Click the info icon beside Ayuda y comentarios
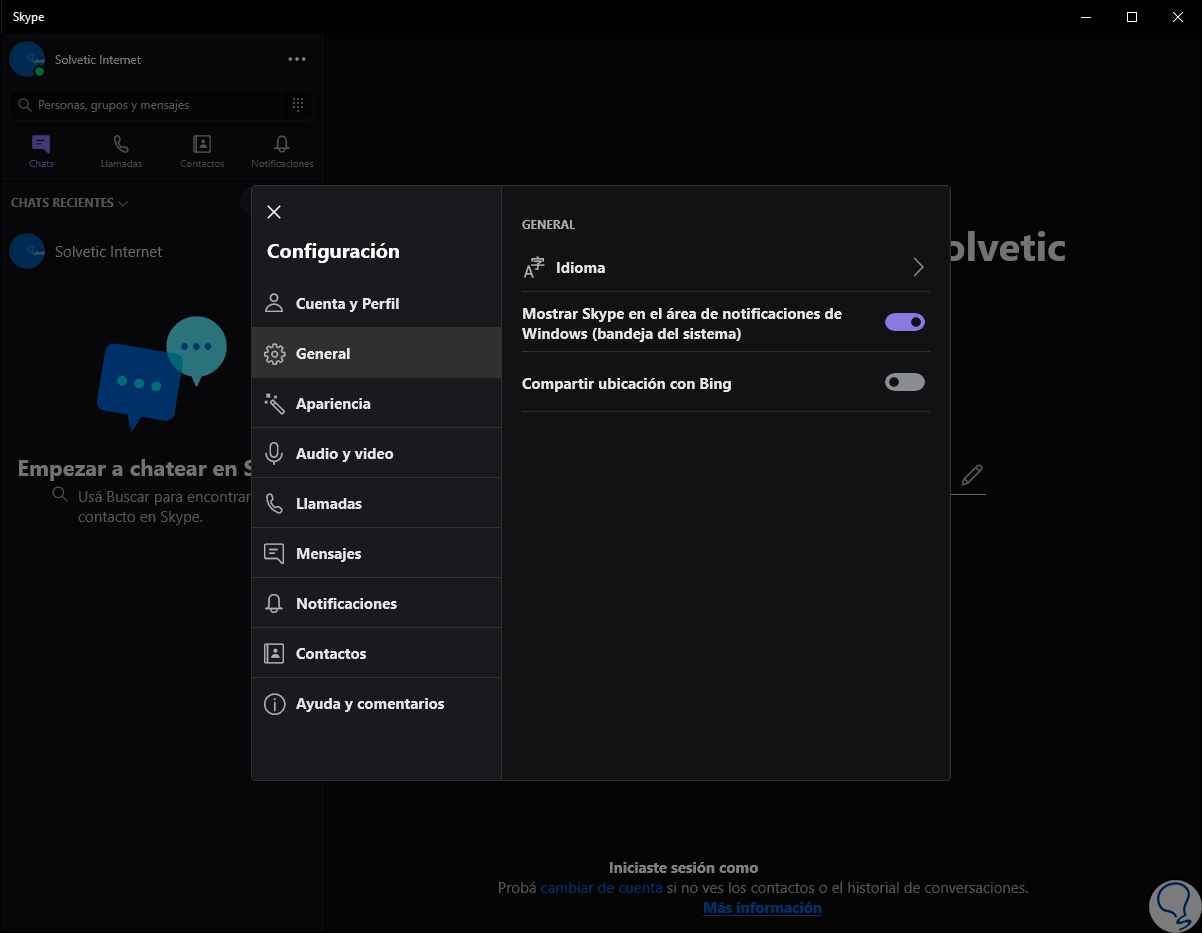The height and width of the screenshot is (933, 1202). click(x=274, y=704)
